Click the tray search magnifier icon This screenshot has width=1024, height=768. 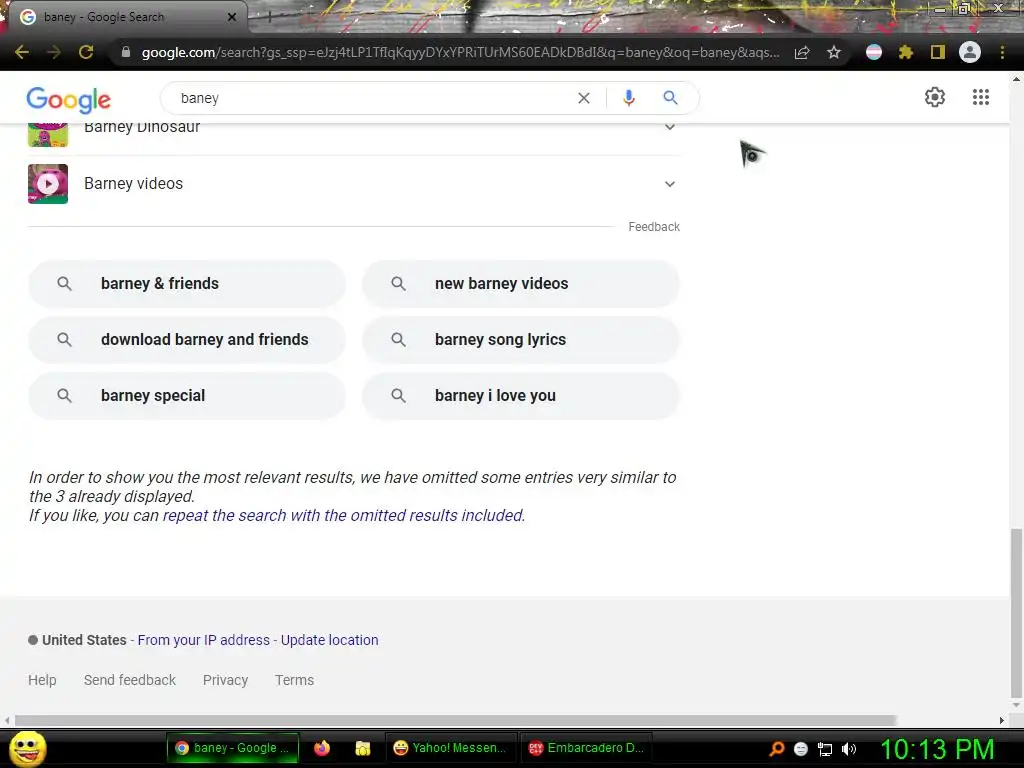776,748
